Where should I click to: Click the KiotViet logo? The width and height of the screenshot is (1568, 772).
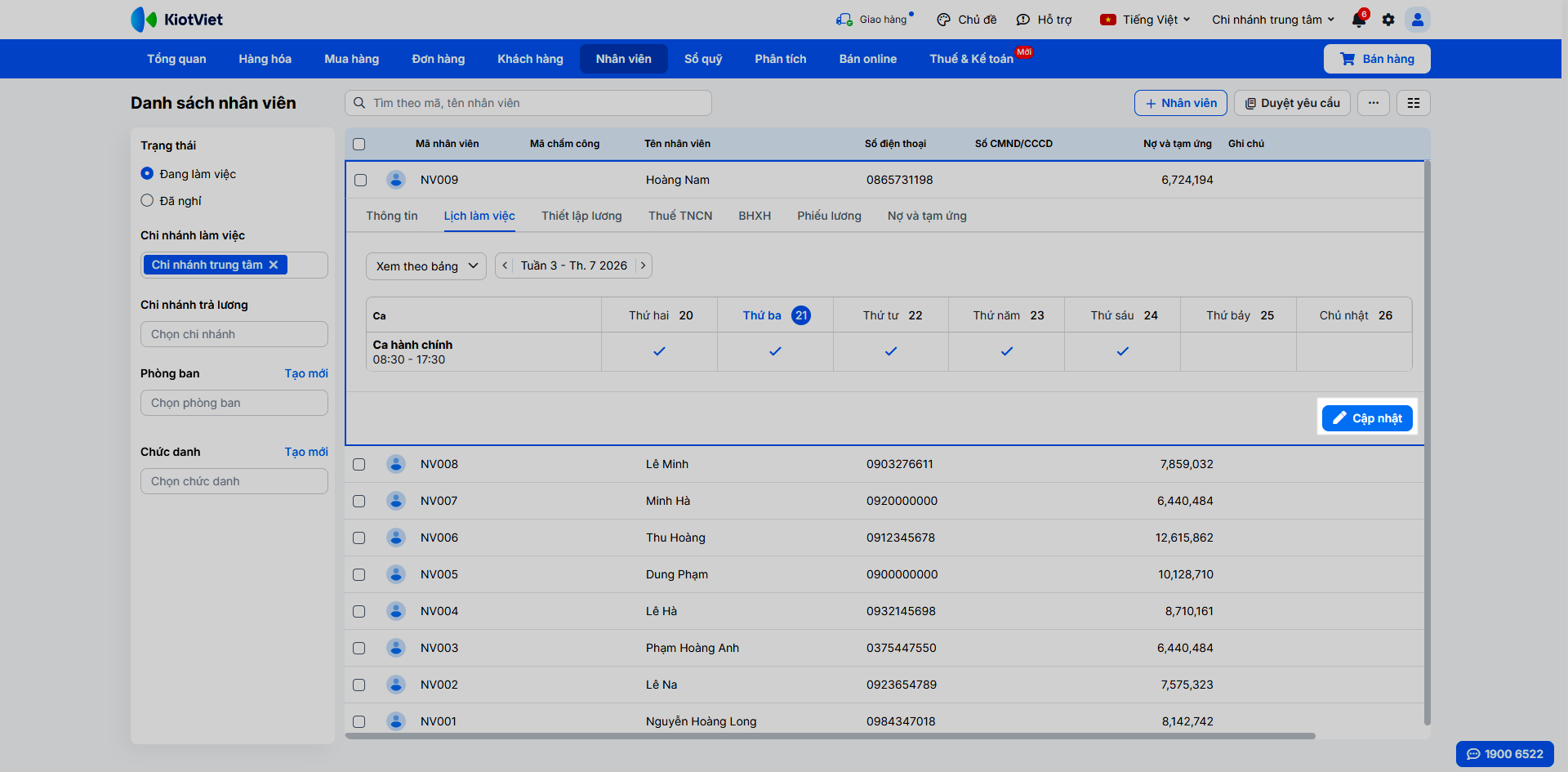point(176,20)
